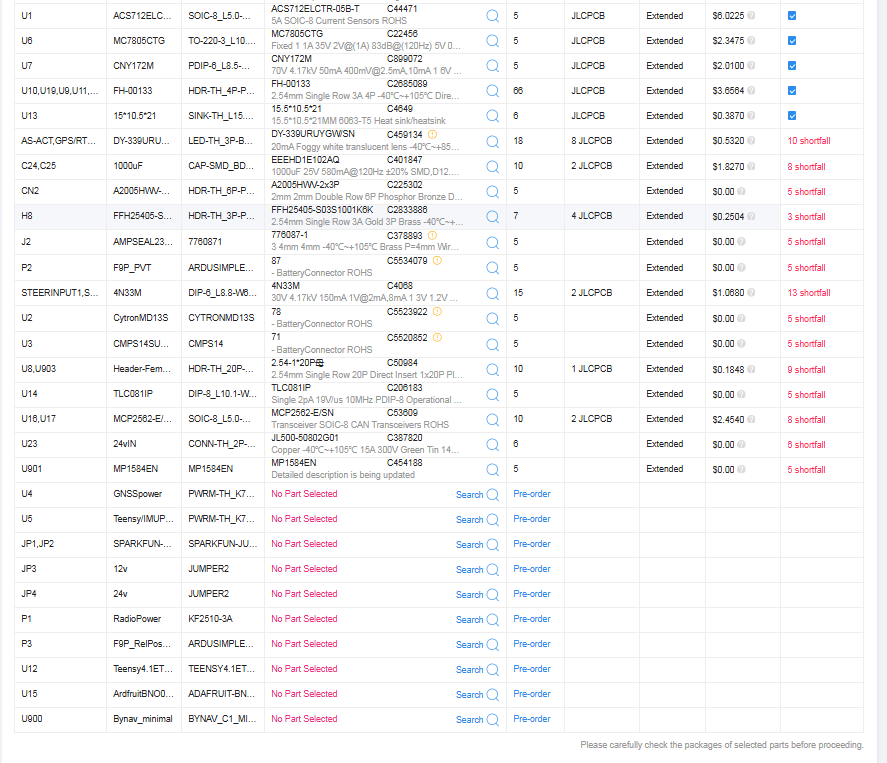Click search icon for STEERINPUT1 4N33M row

coord(493,293)
